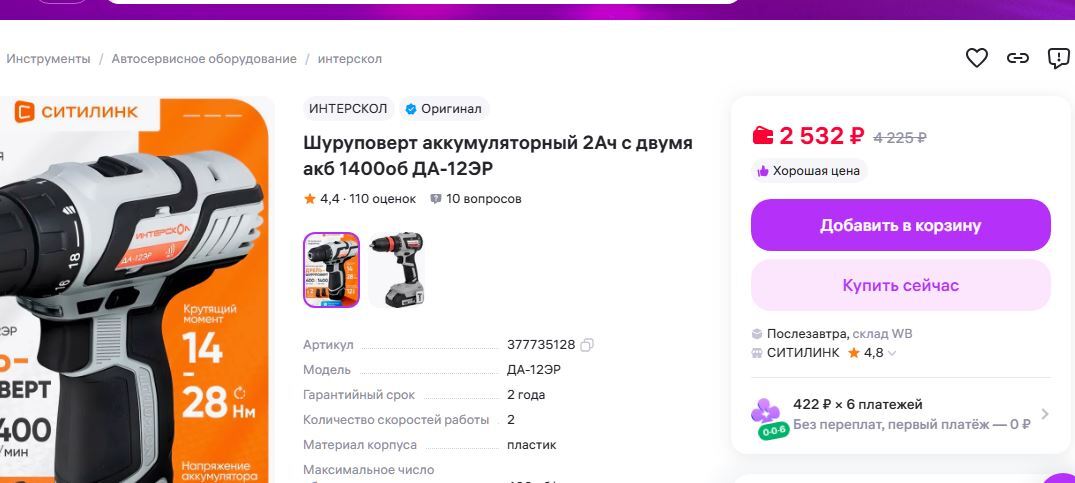Open Инструменты breadcrumb category

coord(48,59)
